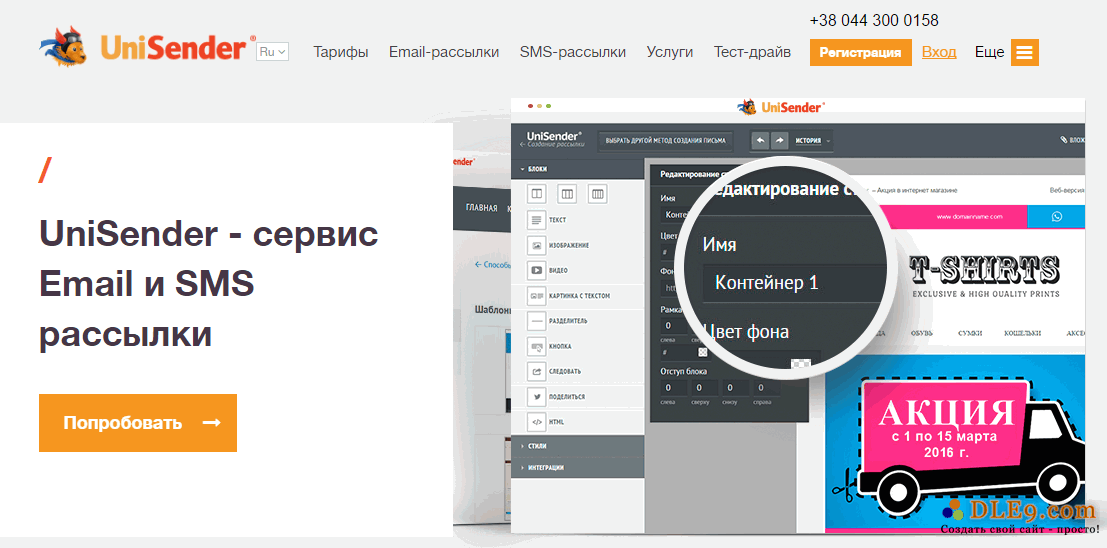This screenshot has width=1107, height=548.
Task: Click the Отступ блока слева field
Action: coord(674,388)
